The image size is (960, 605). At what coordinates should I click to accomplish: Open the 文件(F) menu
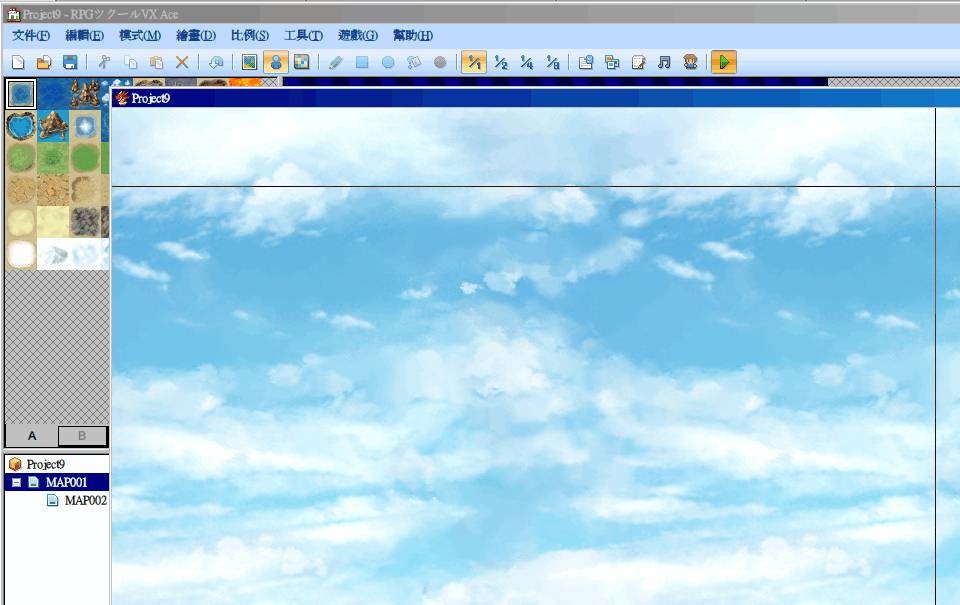(x=31, y=36)
